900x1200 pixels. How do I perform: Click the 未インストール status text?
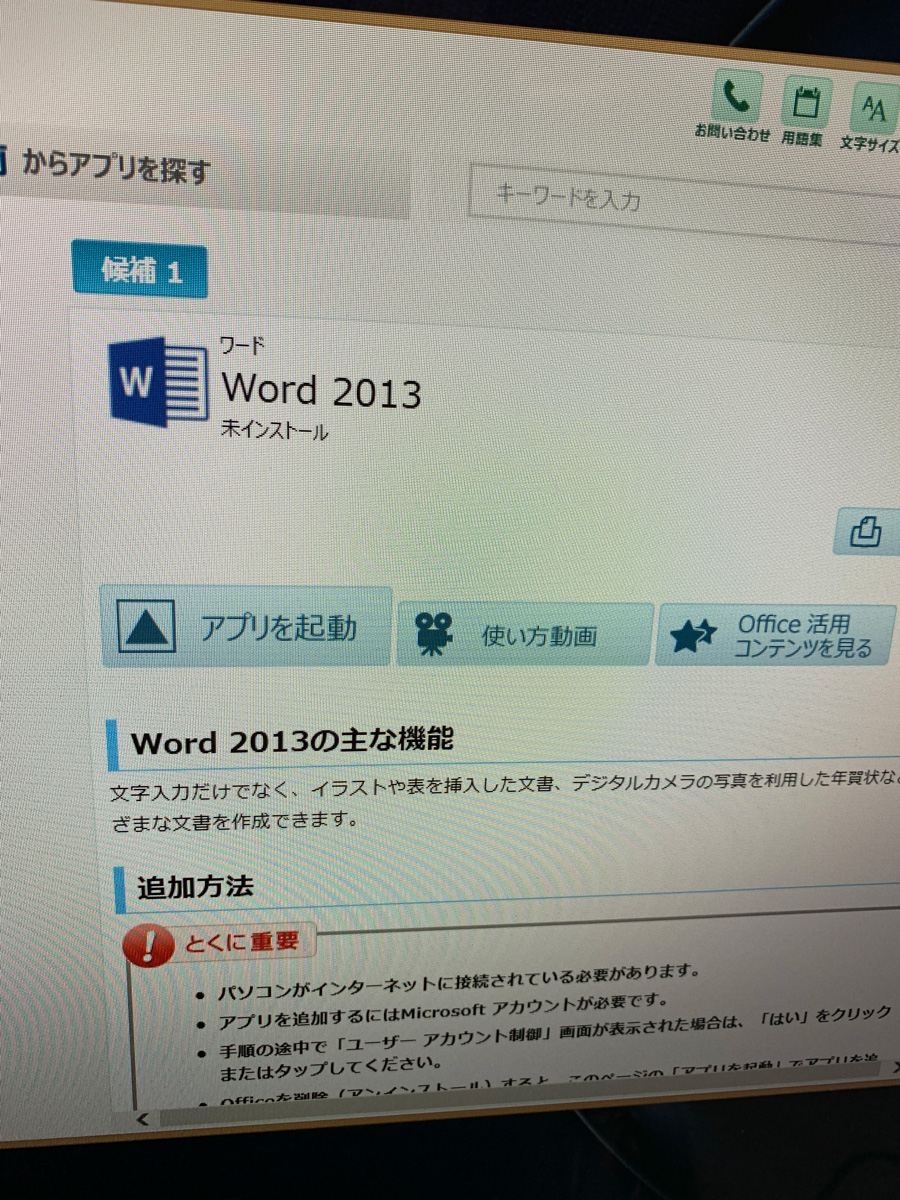tap(274, 432)
